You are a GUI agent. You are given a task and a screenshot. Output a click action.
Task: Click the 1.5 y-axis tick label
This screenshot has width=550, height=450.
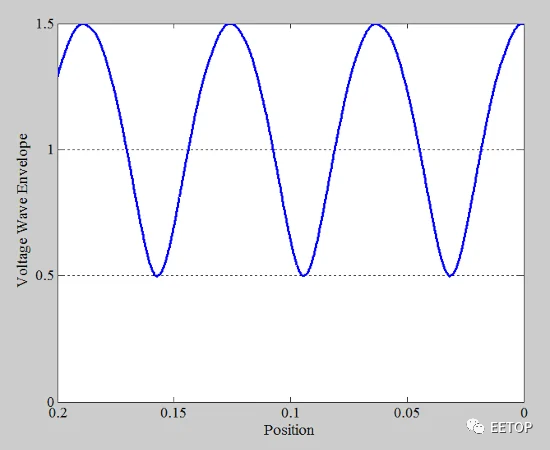(45, 24)
